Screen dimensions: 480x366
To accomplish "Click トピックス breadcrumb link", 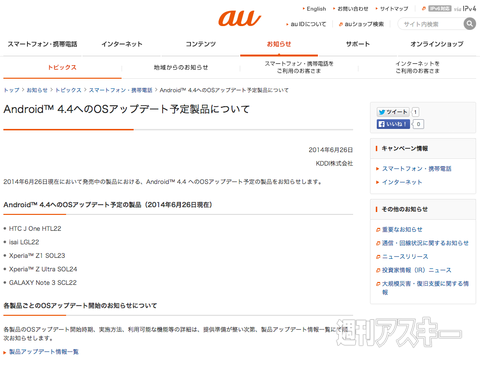I will [68, 90].
